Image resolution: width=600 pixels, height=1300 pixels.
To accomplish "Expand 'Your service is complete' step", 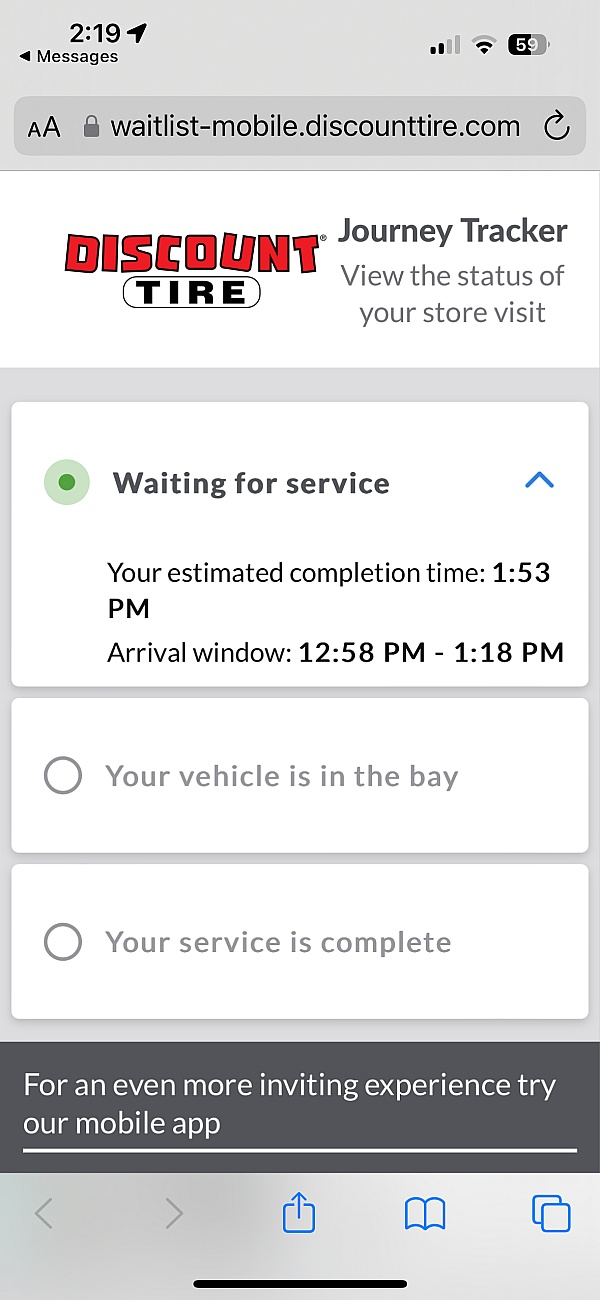I will pos(278,942).
